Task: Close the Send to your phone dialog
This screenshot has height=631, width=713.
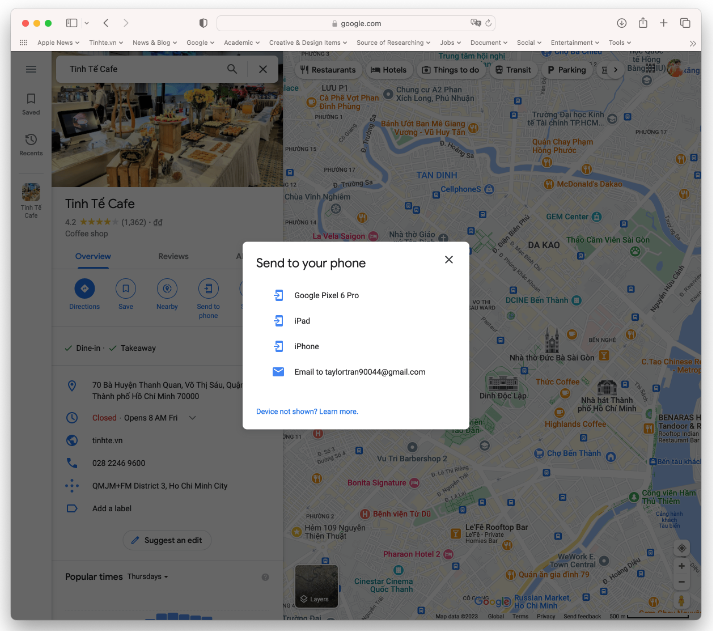Action: (x=449, y=260)
